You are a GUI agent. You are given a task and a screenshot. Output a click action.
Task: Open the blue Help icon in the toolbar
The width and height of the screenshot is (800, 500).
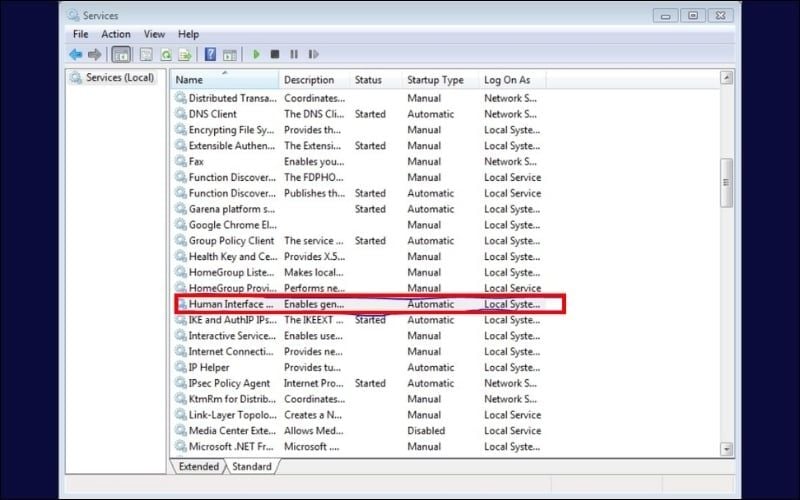210,54
